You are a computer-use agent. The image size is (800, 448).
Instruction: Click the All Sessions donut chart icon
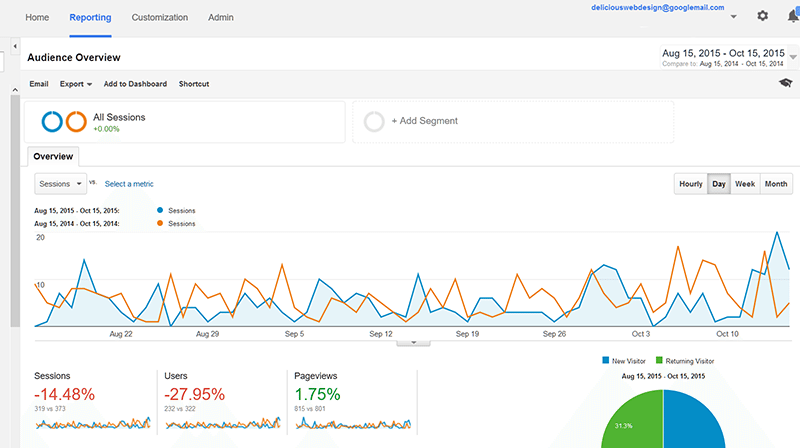coord(63,122)
